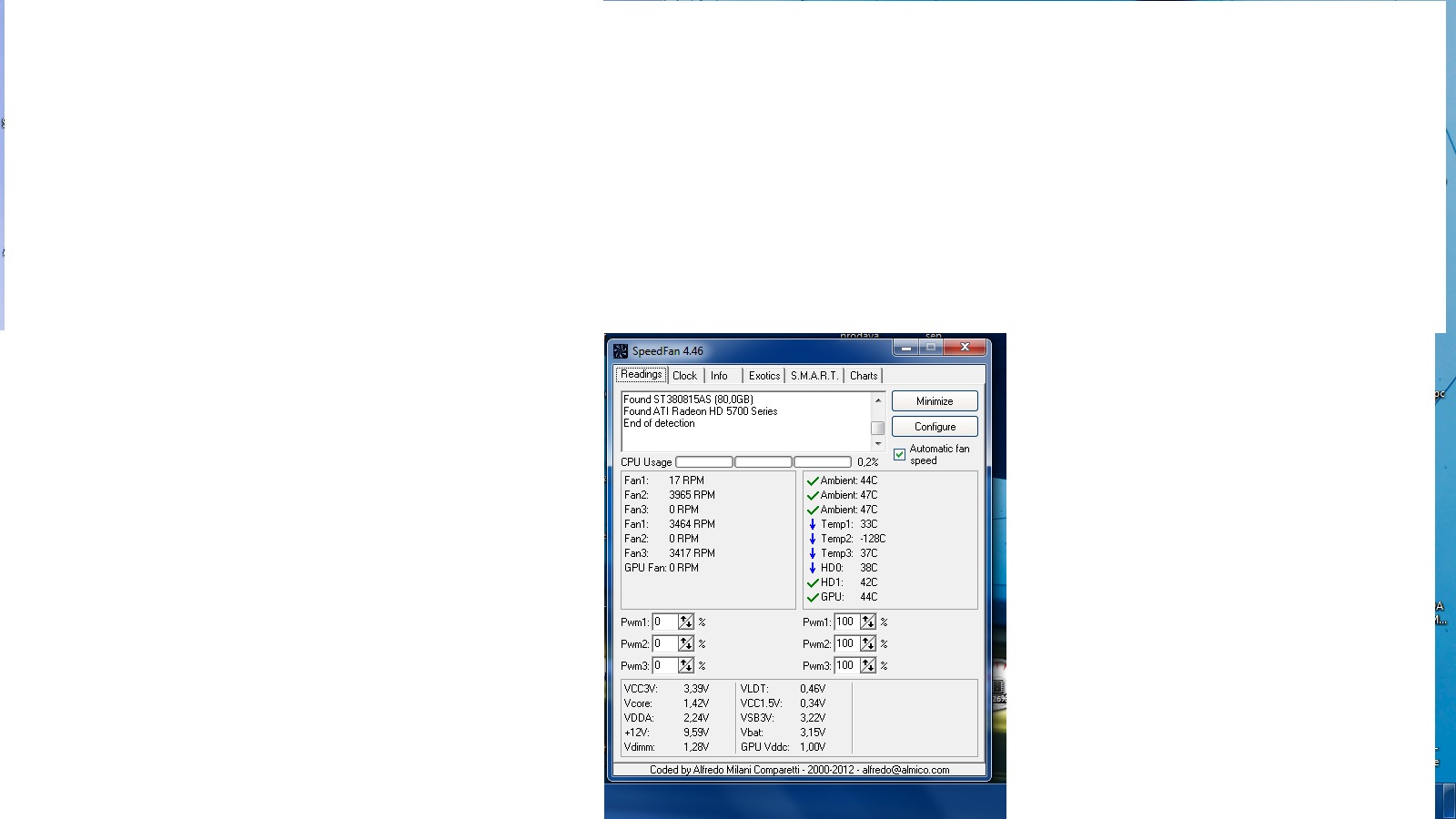Click the GPU Fan: 0 RPM reading
The image size is (1456, 819).
pyautogui.click(x=662, y=568)
